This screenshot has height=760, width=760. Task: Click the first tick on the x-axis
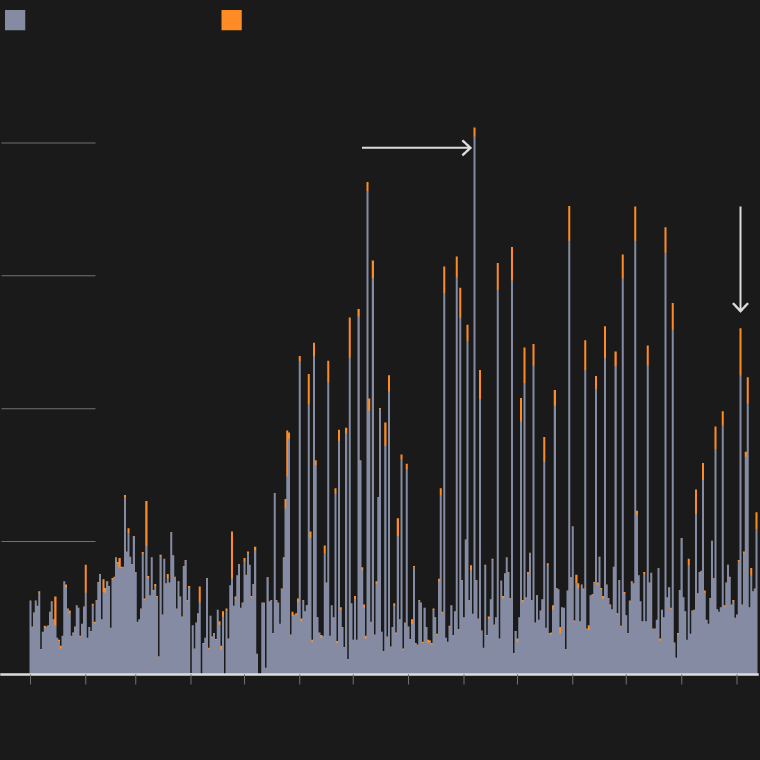point(30,679)
